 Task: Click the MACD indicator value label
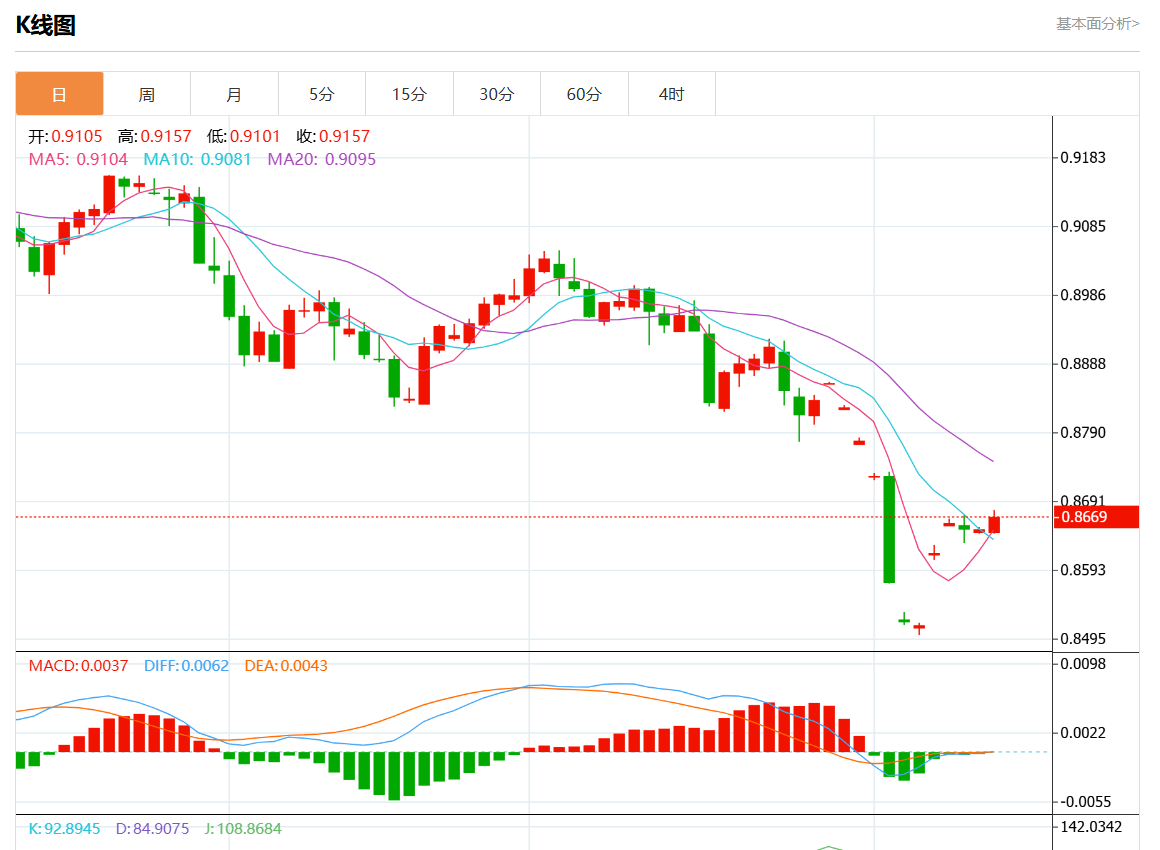pyautogui.click(x=78, y=665)
